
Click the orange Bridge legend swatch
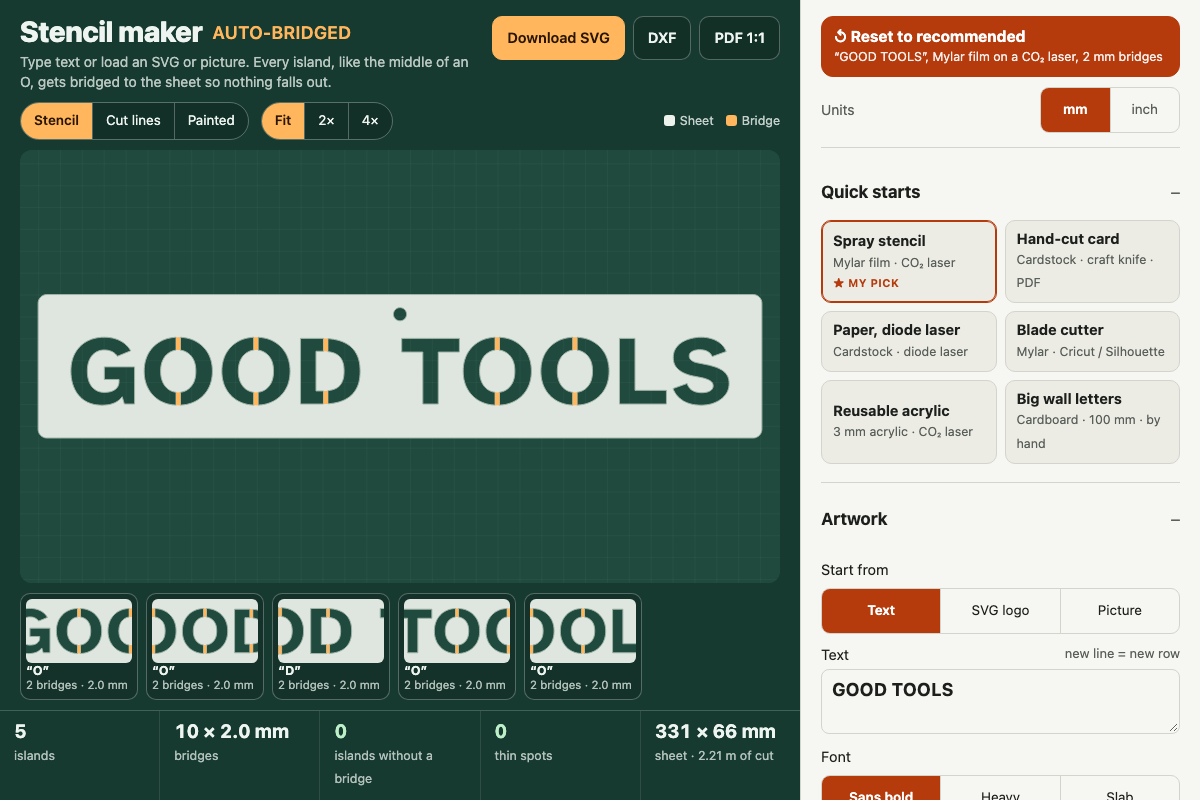731,121
